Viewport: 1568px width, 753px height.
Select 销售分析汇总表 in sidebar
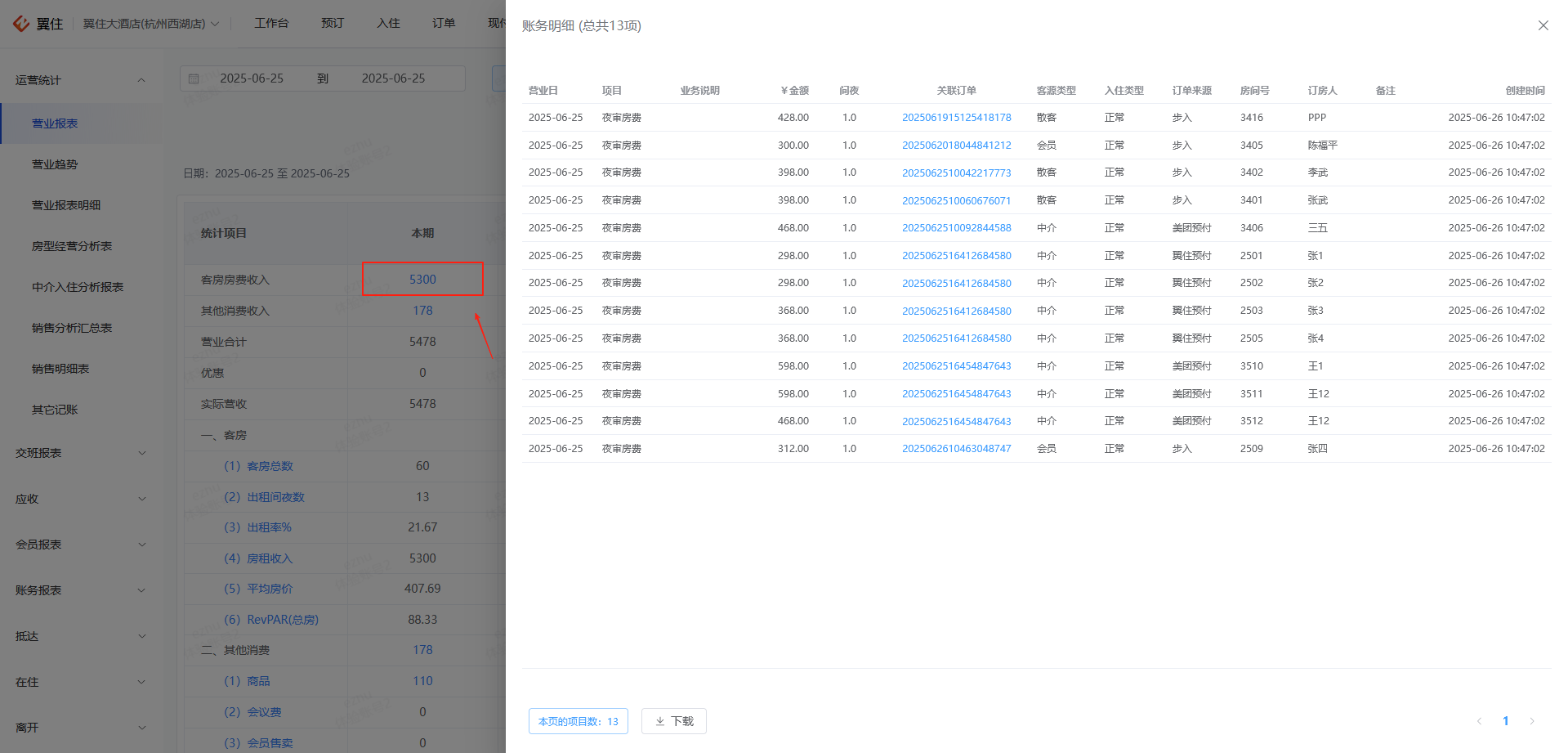pyautogui.click(x=80, y=328)
